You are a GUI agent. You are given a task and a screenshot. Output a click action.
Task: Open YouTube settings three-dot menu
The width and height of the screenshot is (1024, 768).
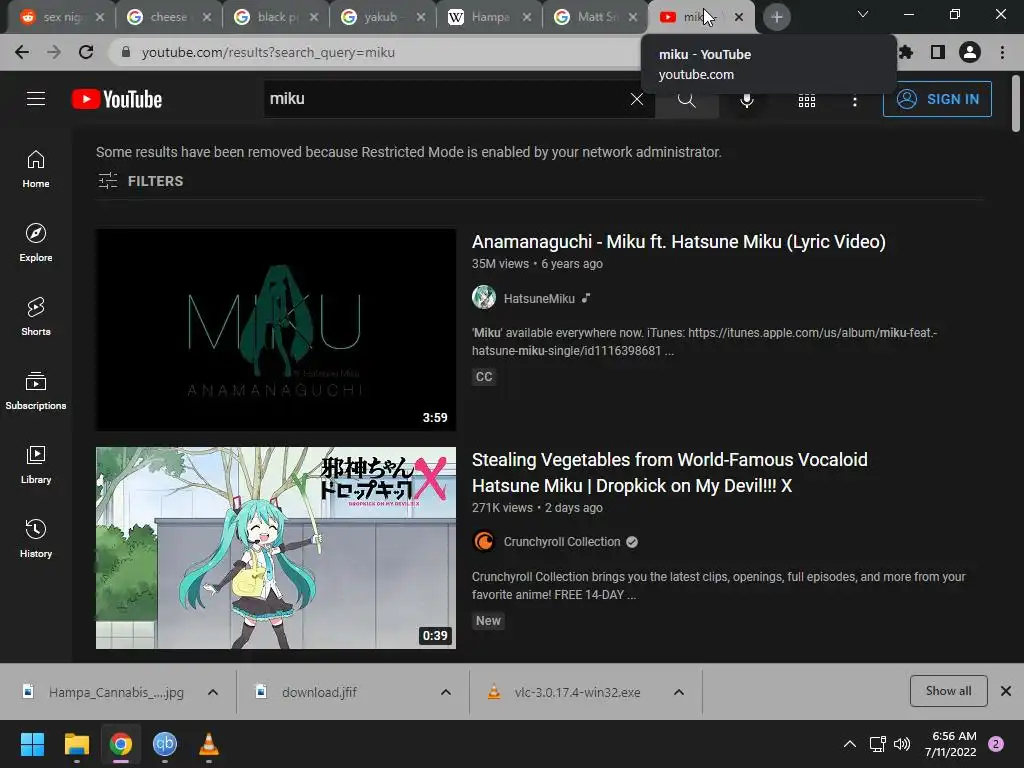(854, 100)
